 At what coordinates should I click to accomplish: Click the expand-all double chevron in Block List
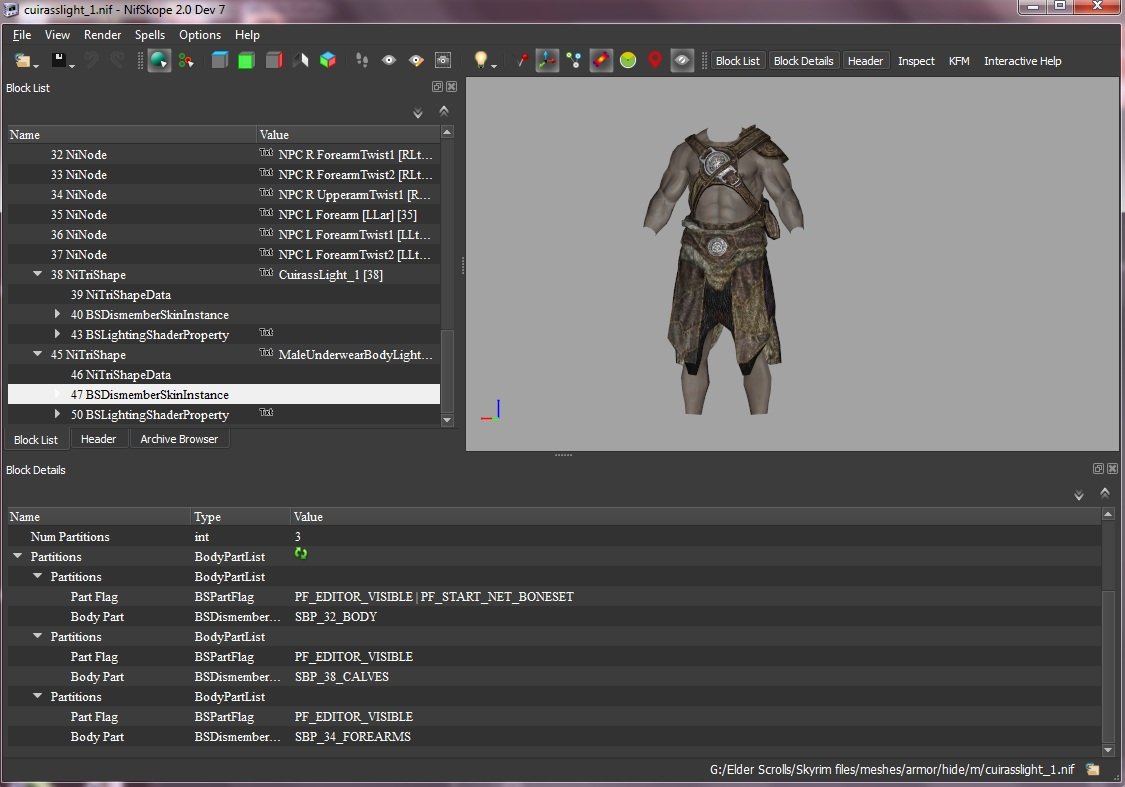pos(418,113)
